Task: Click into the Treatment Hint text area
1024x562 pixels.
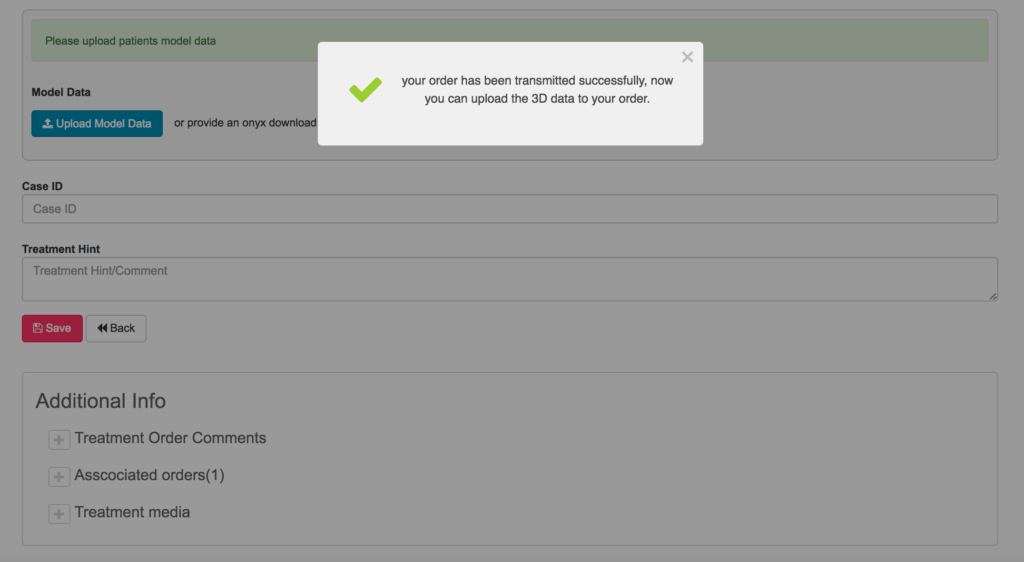Action: (x=509, y=279)
